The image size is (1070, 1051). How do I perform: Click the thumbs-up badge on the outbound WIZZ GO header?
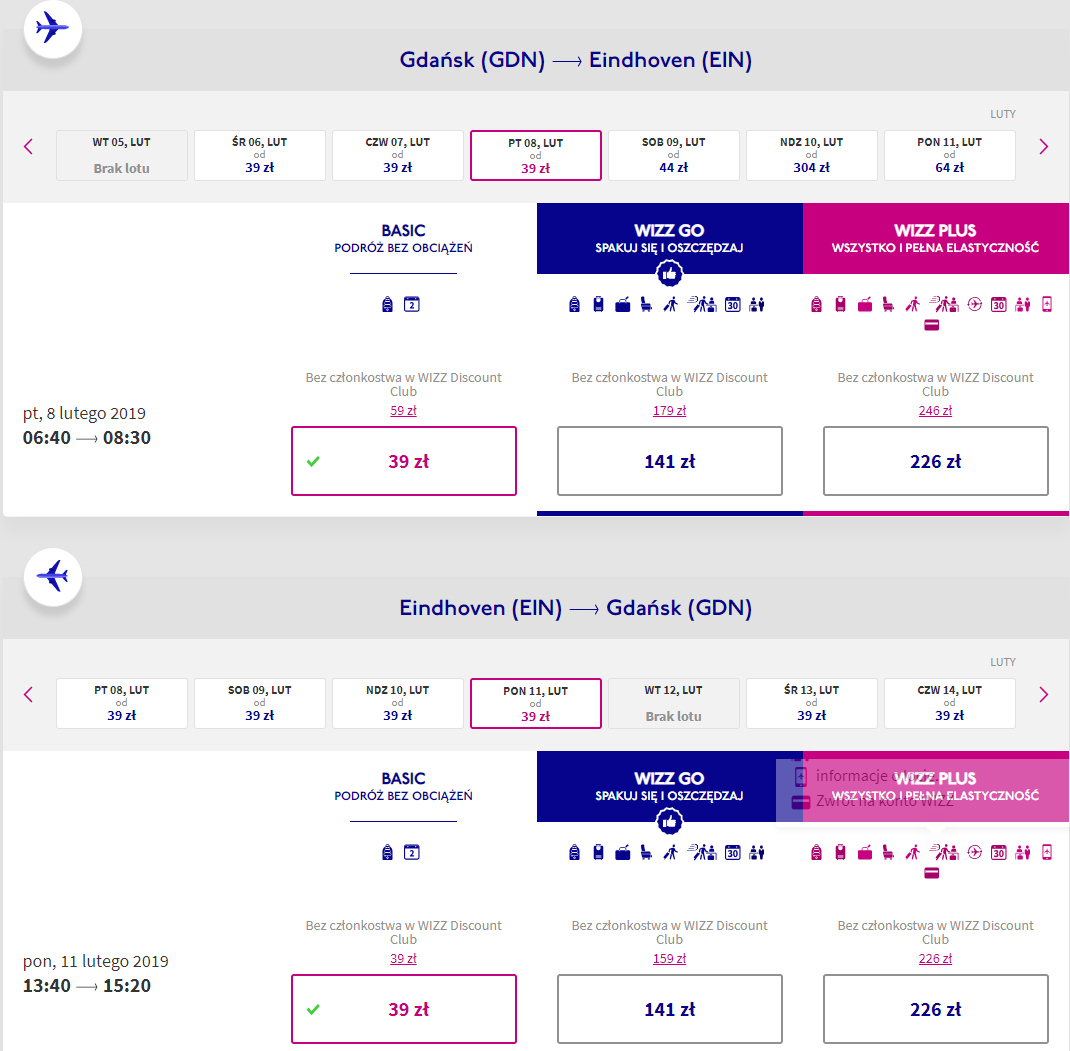click(x=669, y=274)
